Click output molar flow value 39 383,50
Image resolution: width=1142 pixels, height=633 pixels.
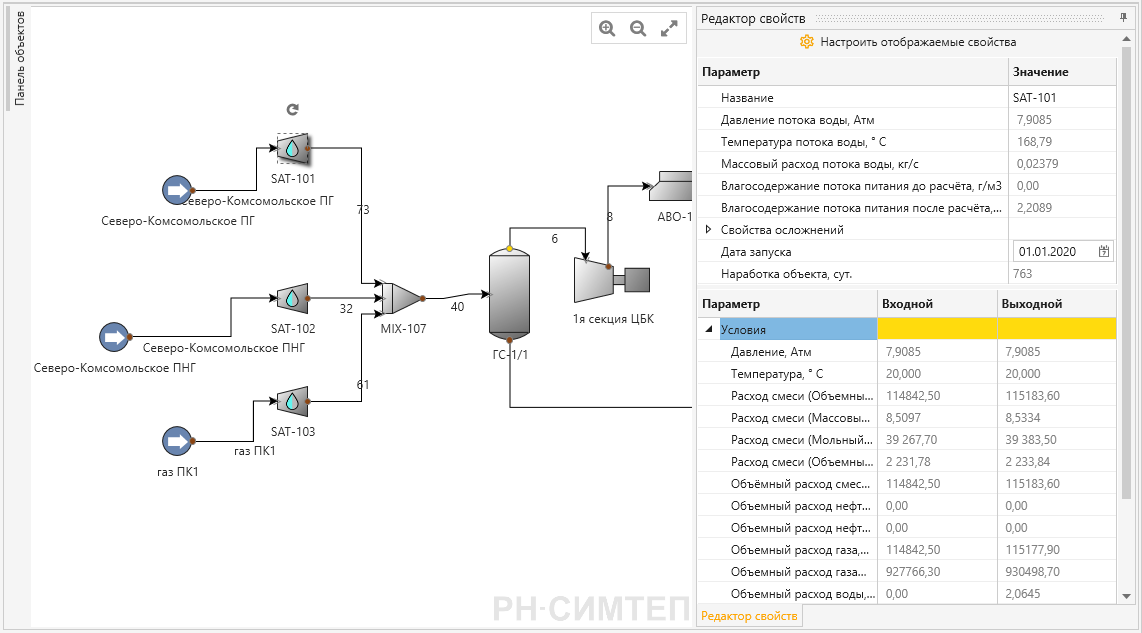coord(1031,440)
